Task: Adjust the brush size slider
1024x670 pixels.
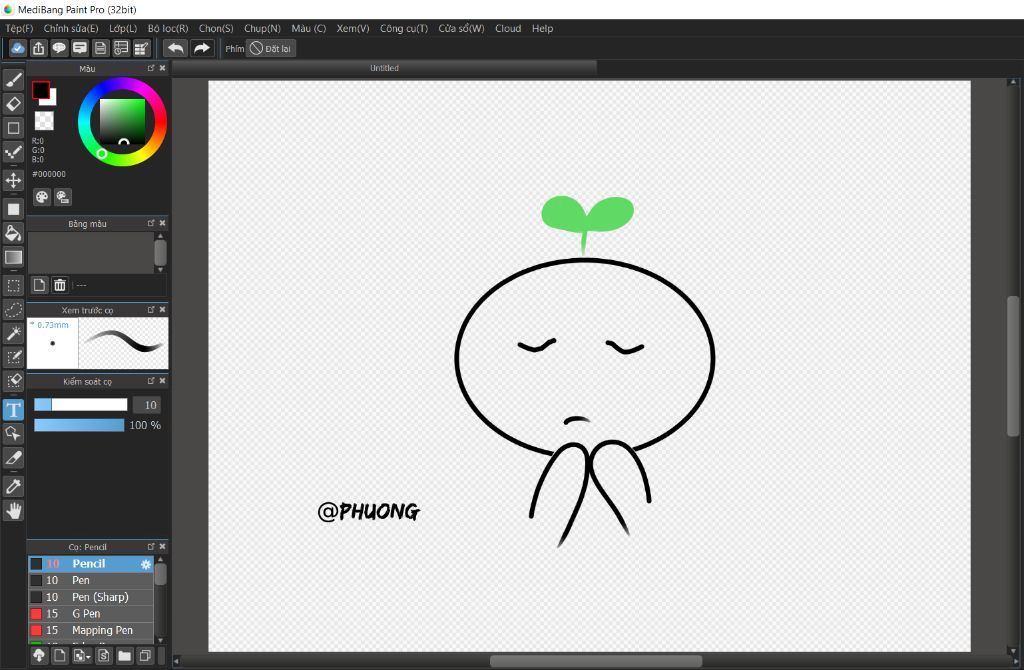Action: pyautogui.click(x=80, y=405)
